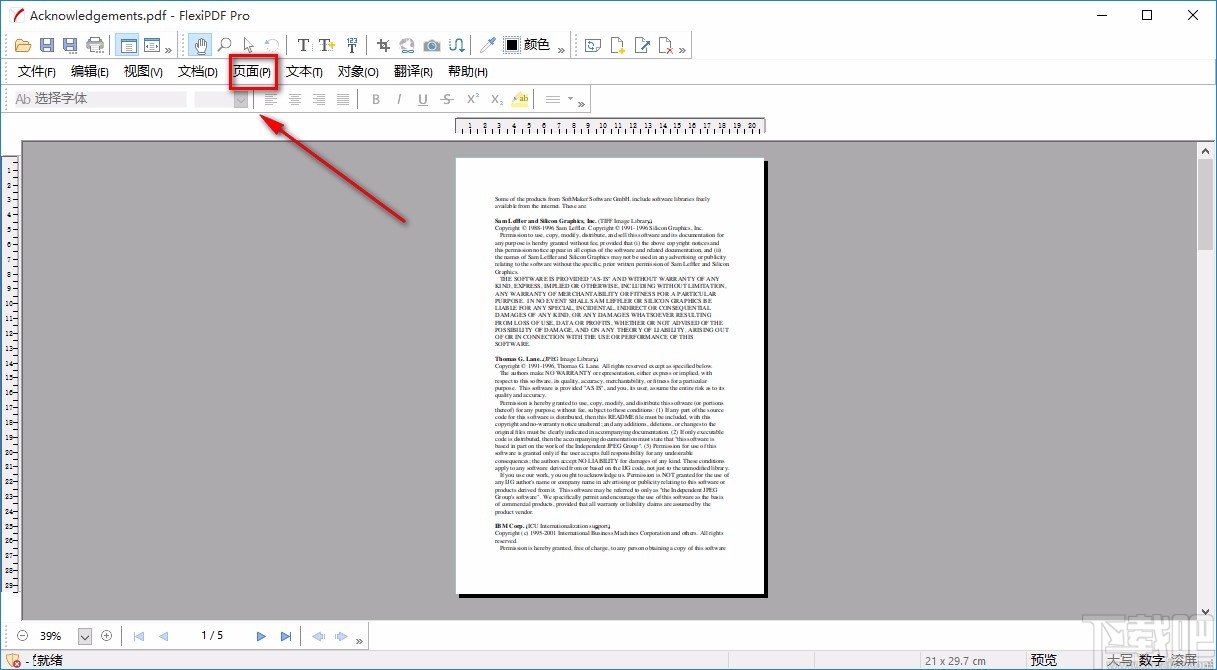Select the Zoom magnifier tool

click(x=225, y=45)
